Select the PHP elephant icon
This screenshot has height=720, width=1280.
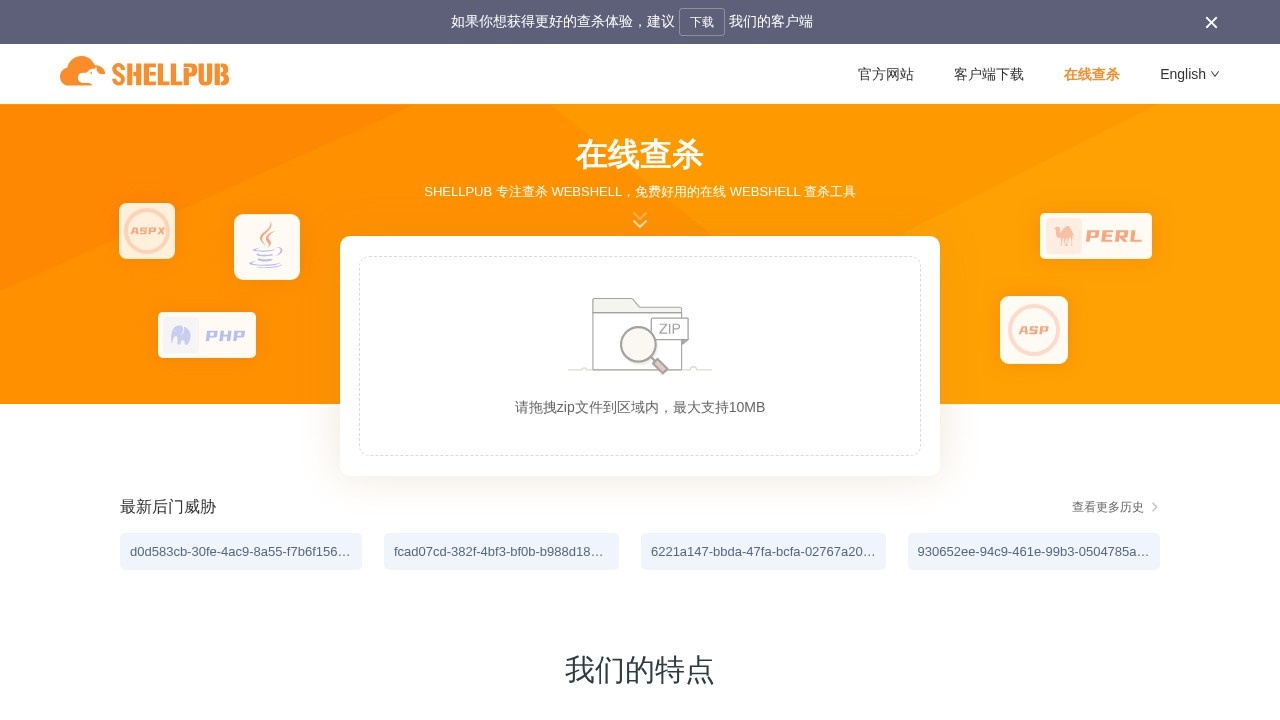(207, 335)
